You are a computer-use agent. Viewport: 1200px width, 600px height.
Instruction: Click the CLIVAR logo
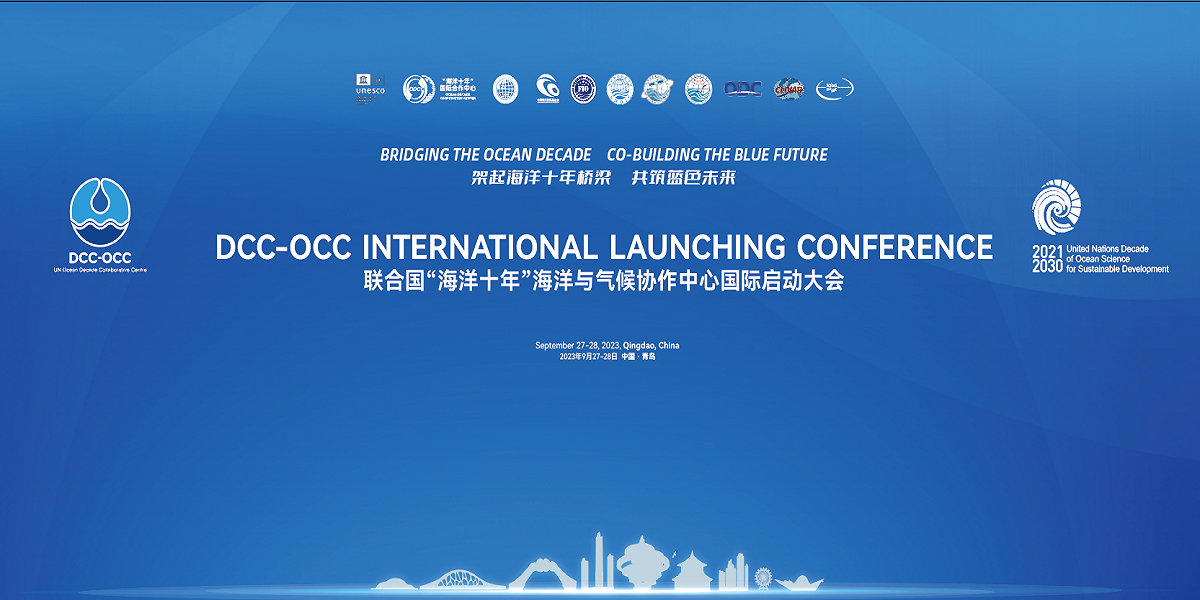(788, 89)
